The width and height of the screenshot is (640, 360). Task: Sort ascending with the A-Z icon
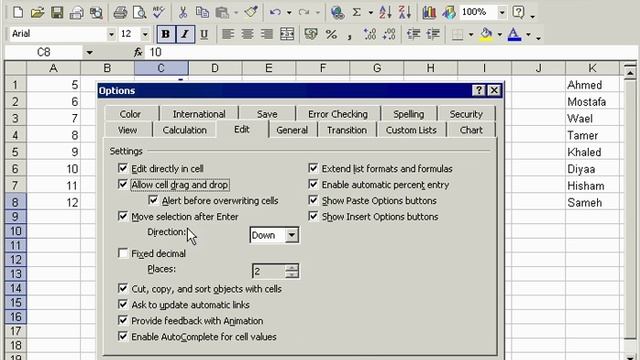(x=385, y=13)
